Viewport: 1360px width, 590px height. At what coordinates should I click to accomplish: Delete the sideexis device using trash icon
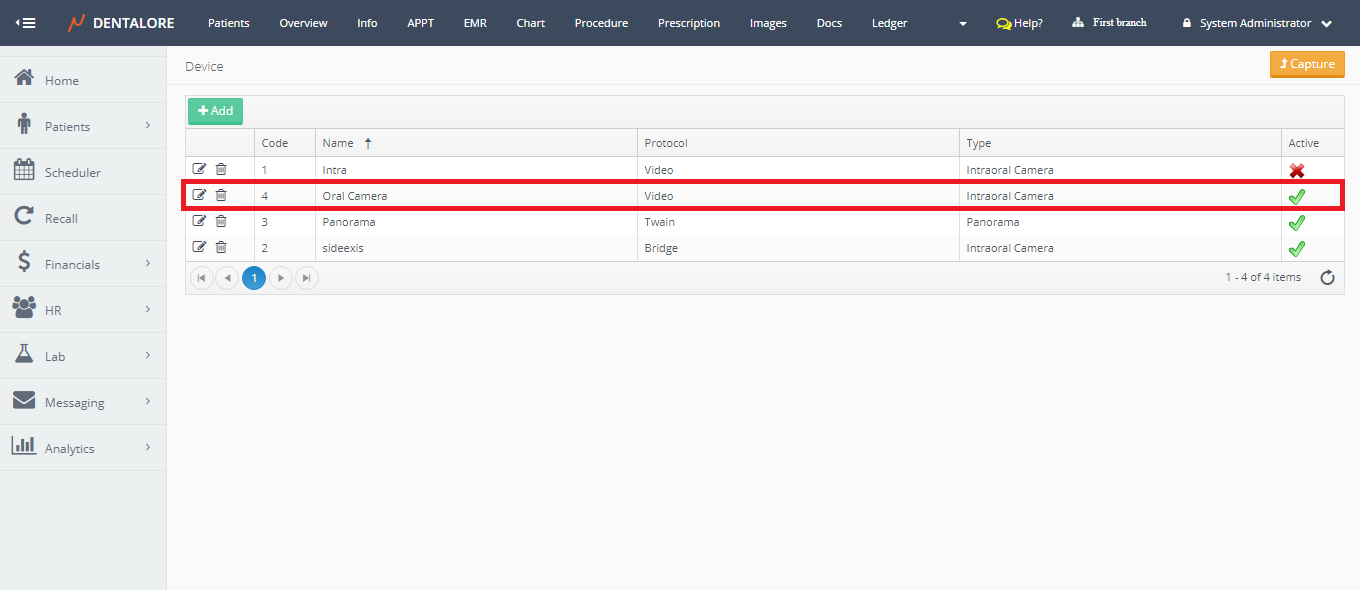(x=221, y=248)
